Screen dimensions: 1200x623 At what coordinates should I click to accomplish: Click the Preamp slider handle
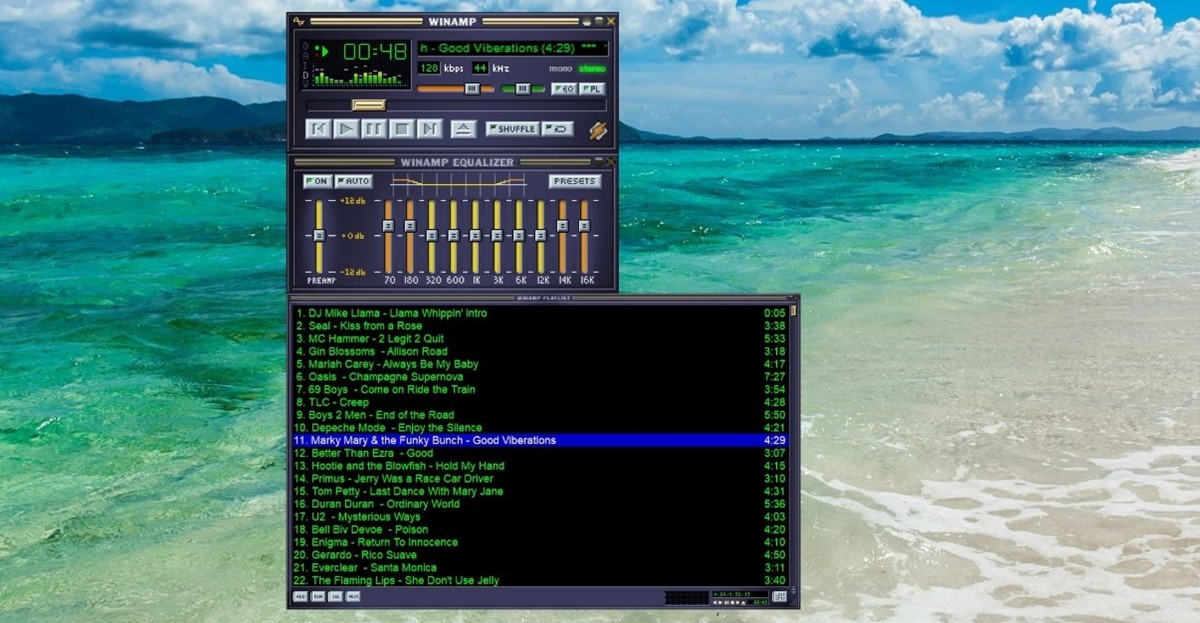[x=319, y=235]
